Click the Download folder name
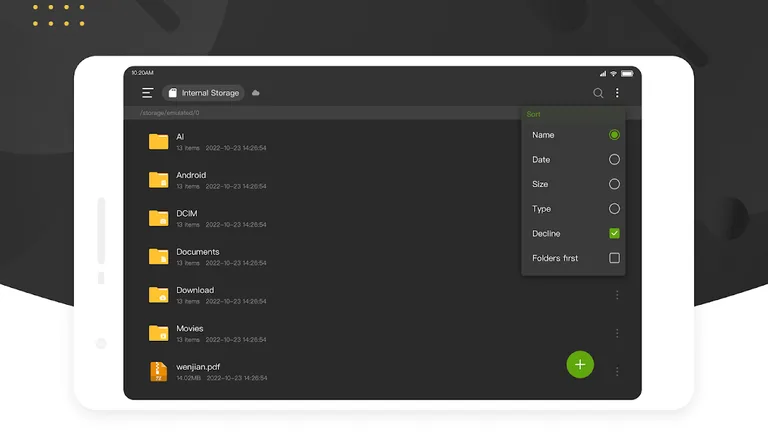Viewport: 768px width, 432px height. coord(195,290)
